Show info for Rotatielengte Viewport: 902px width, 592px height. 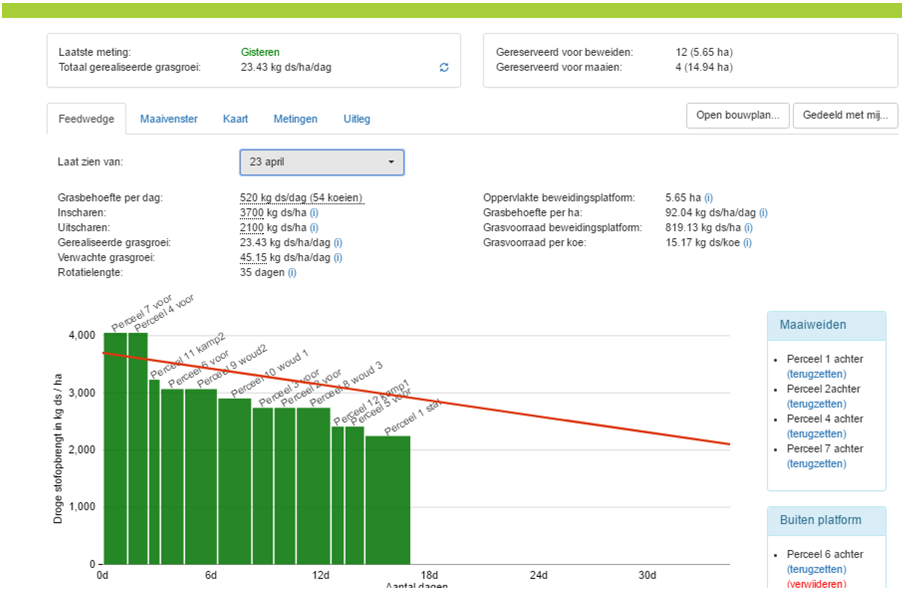pos(292,273)
